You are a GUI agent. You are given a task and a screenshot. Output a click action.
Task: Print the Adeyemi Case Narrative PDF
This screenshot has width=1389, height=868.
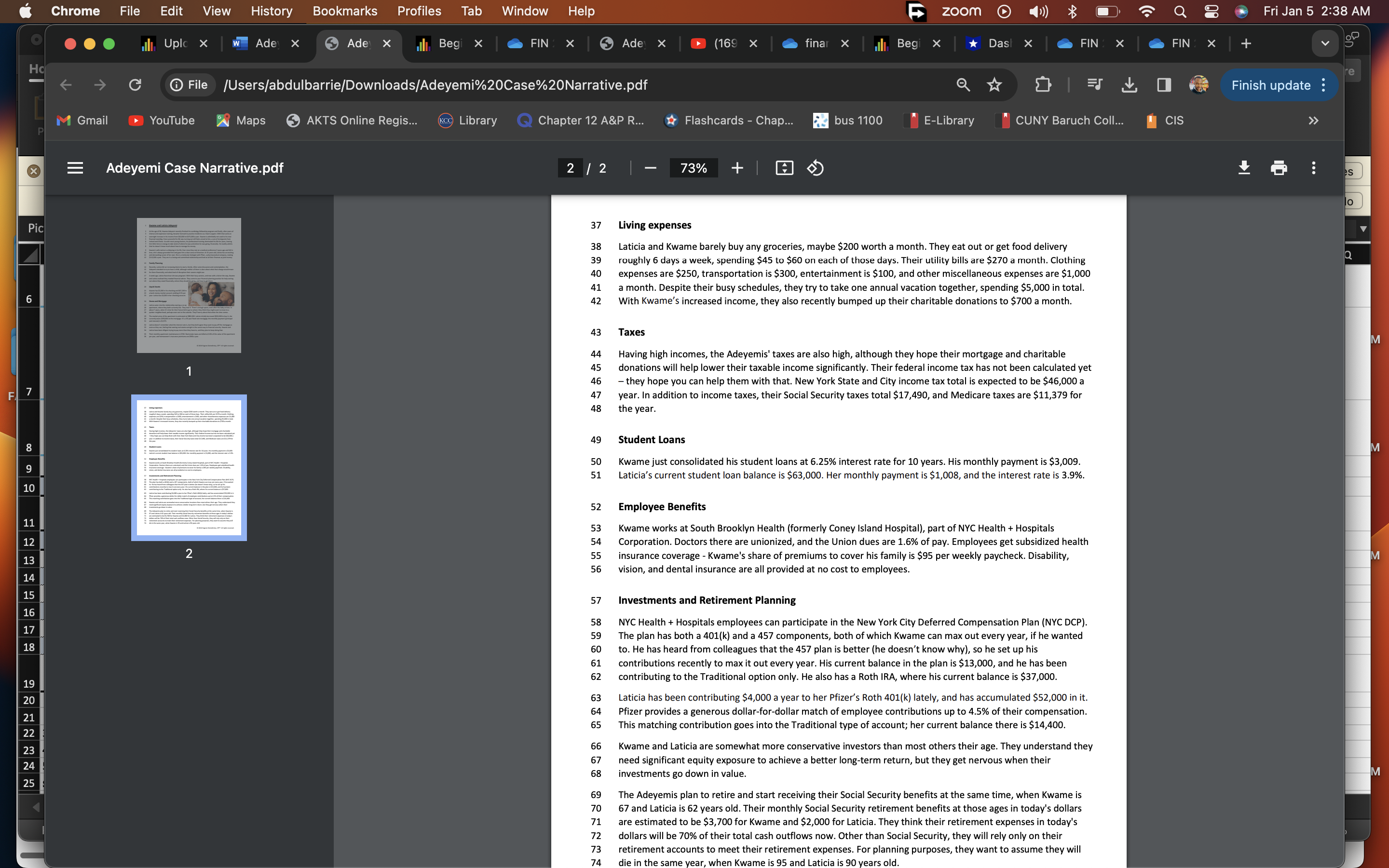(x=1279, y=168)
